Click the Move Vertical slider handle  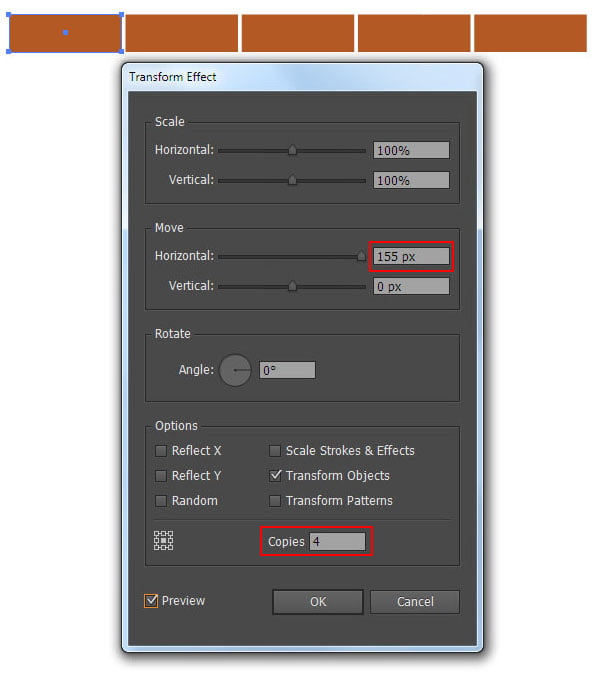tap(292, 286)
